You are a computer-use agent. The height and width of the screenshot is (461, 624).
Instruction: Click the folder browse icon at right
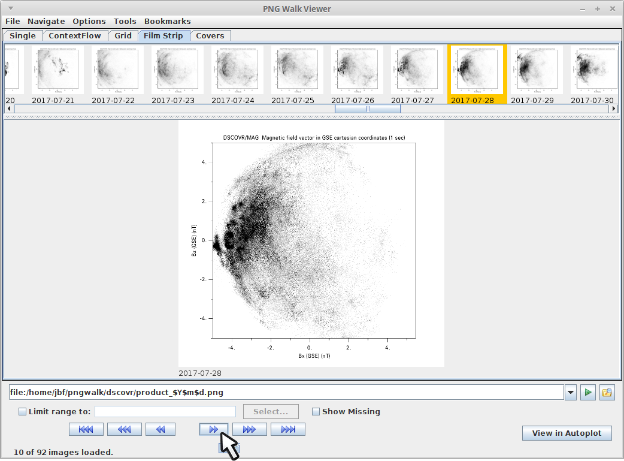tap(606, 393)
